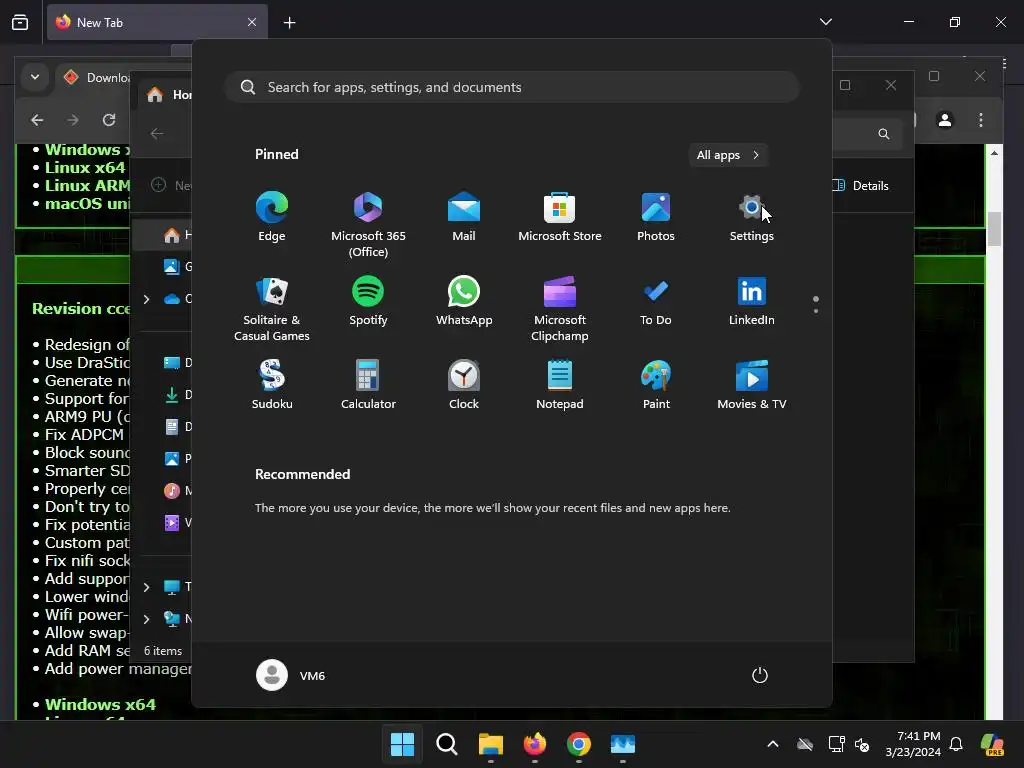Open clock and date flyout 7:41 PM

click(x=913, y=744)
